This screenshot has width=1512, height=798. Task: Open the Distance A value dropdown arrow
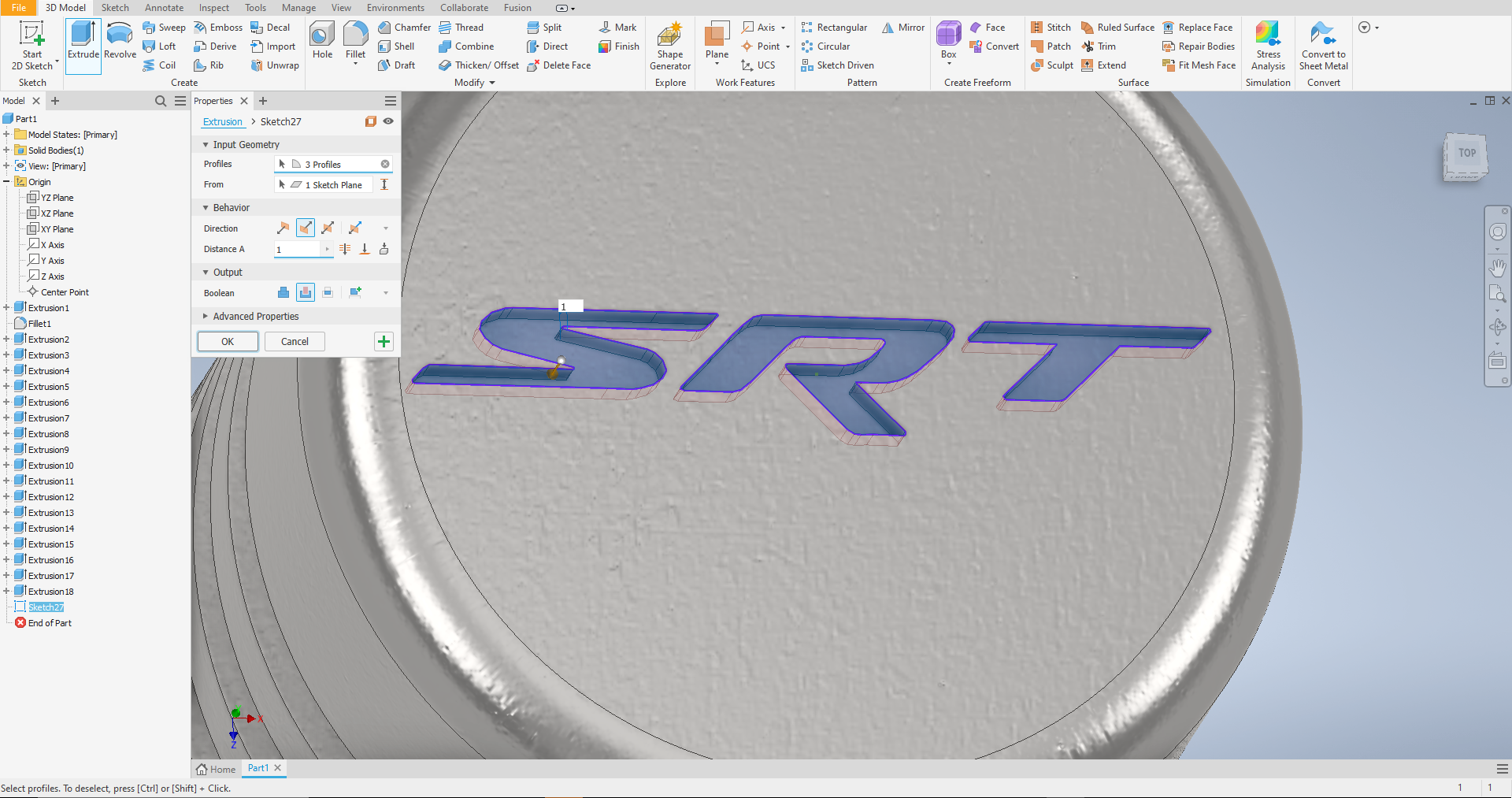pos(327,249)
